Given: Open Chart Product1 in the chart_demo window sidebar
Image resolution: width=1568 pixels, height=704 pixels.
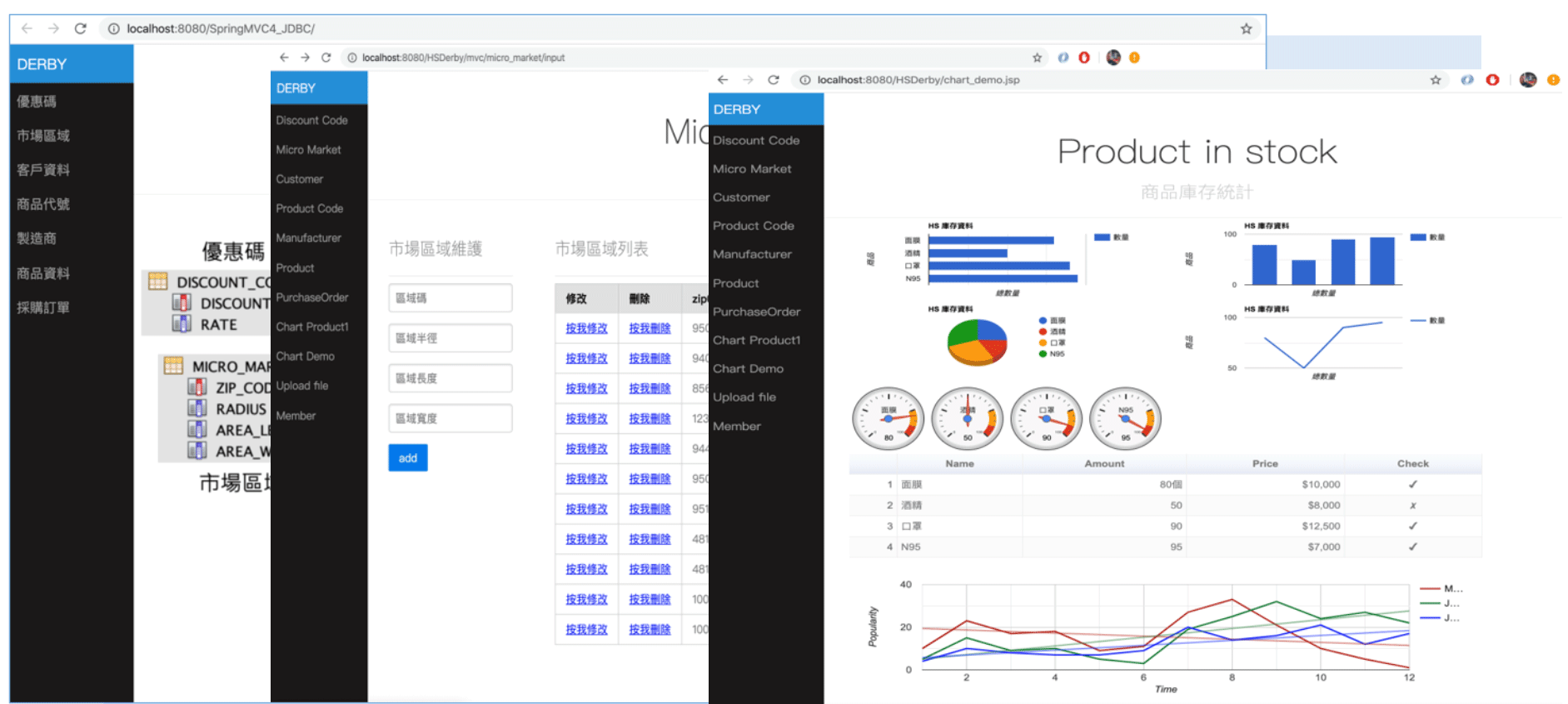Looking at the screenshot, I should 756,340.
